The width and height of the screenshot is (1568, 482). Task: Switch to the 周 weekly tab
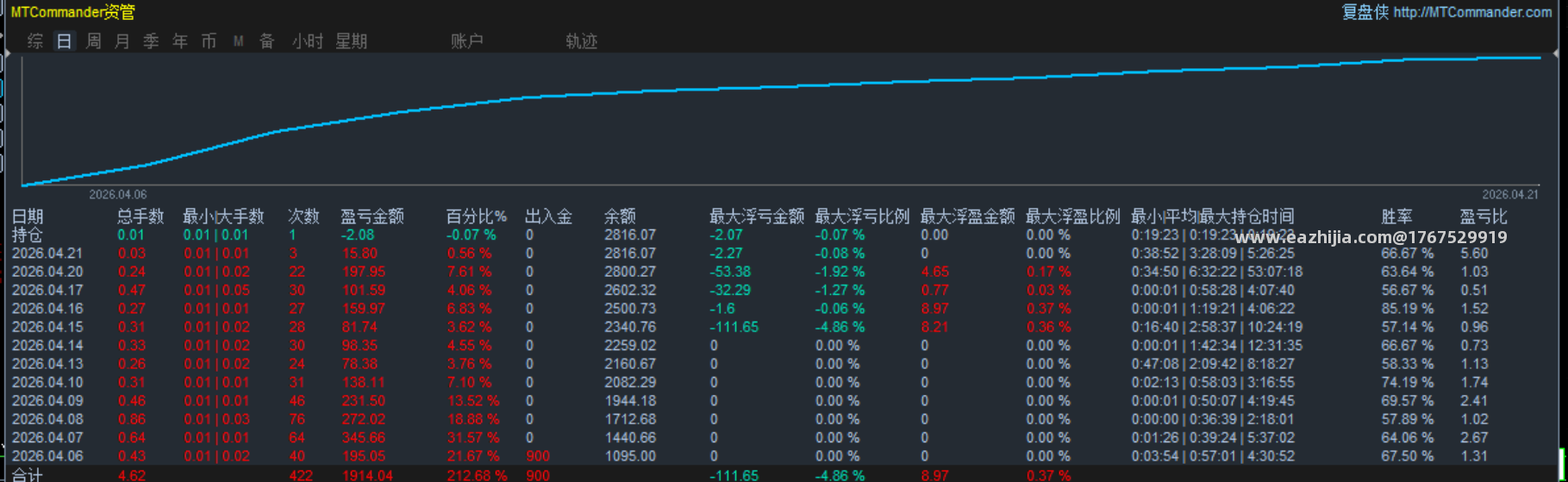pyautogui.click(x=93, y=41)
